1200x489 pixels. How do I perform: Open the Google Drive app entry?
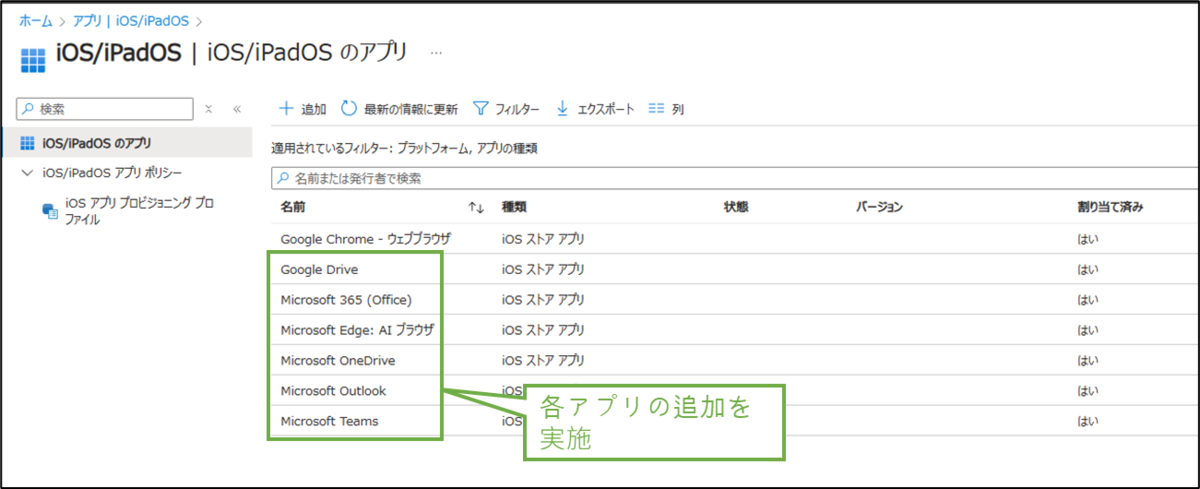[x=319, y=269]
